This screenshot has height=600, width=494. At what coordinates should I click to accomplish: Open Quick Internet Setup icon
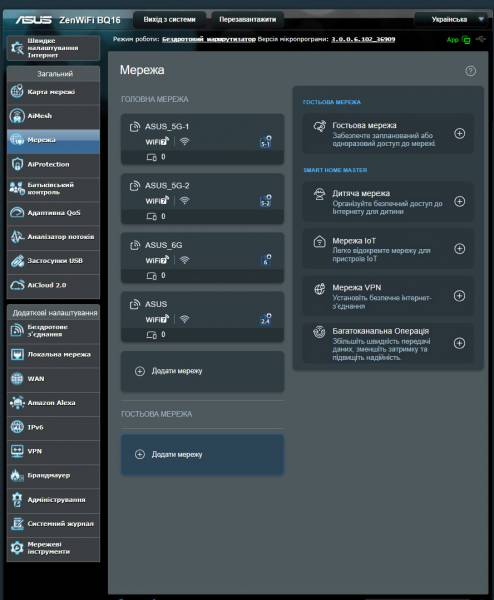[x=17, y=48]
